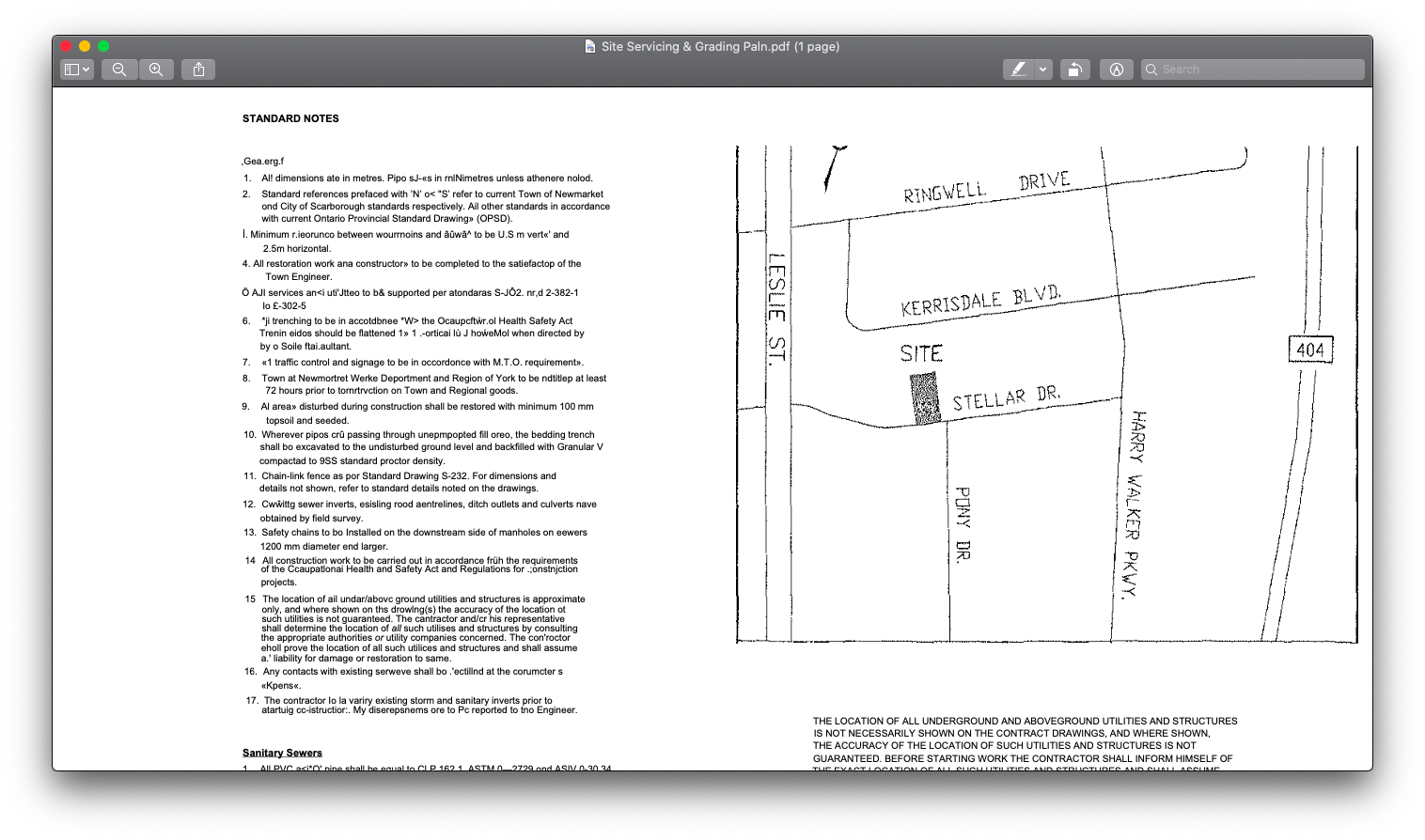The width and height of the screenshot is (1425, 840).
Task: Rotate the page with the rotate icon
Action: point(1074,69)
